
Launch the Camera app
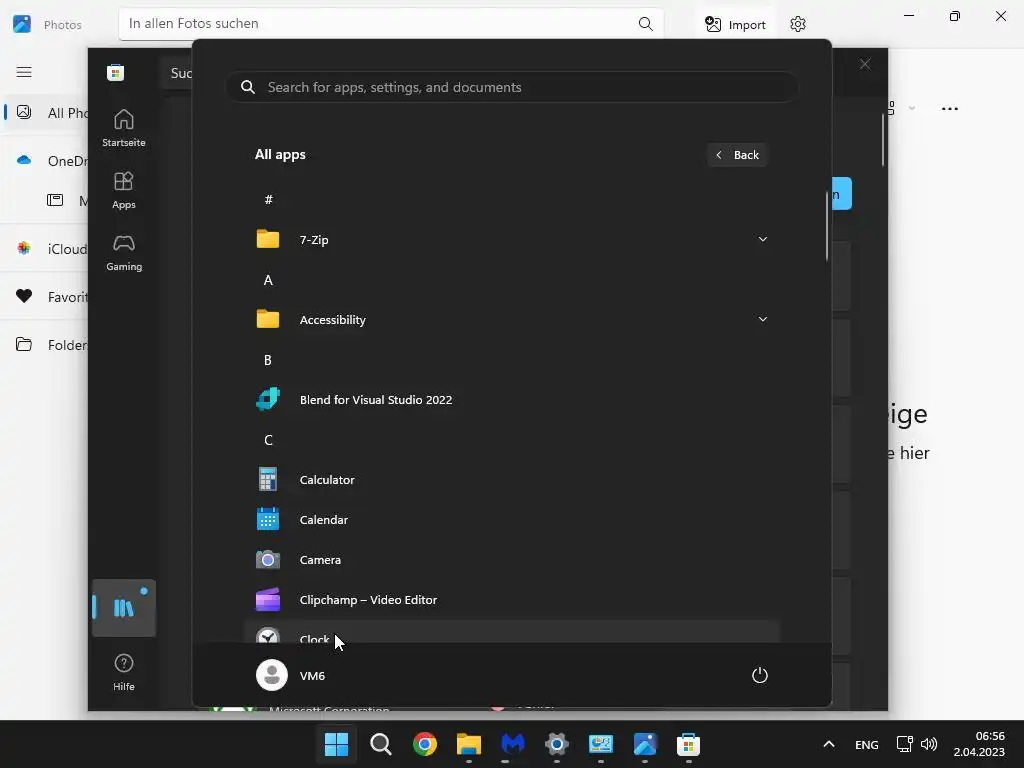[511, 560]
